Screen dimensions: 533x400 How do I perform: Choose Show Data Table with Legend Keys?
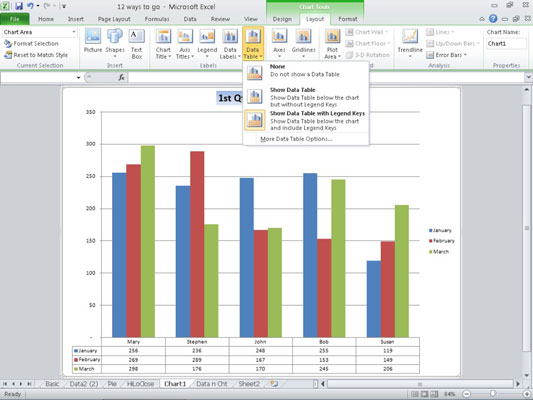pyautogui.click(x=306, y=120)
